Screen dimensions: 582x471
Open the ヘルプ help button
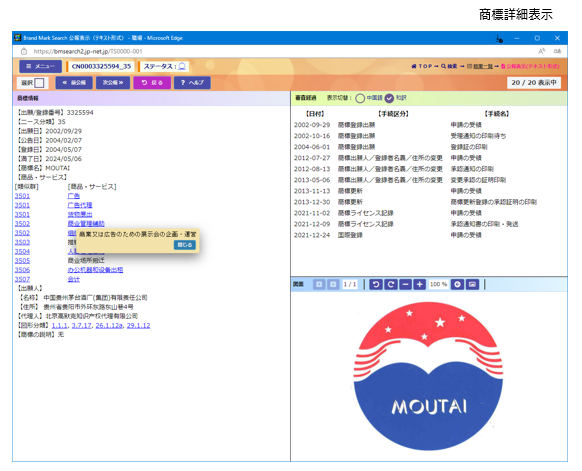192,83
